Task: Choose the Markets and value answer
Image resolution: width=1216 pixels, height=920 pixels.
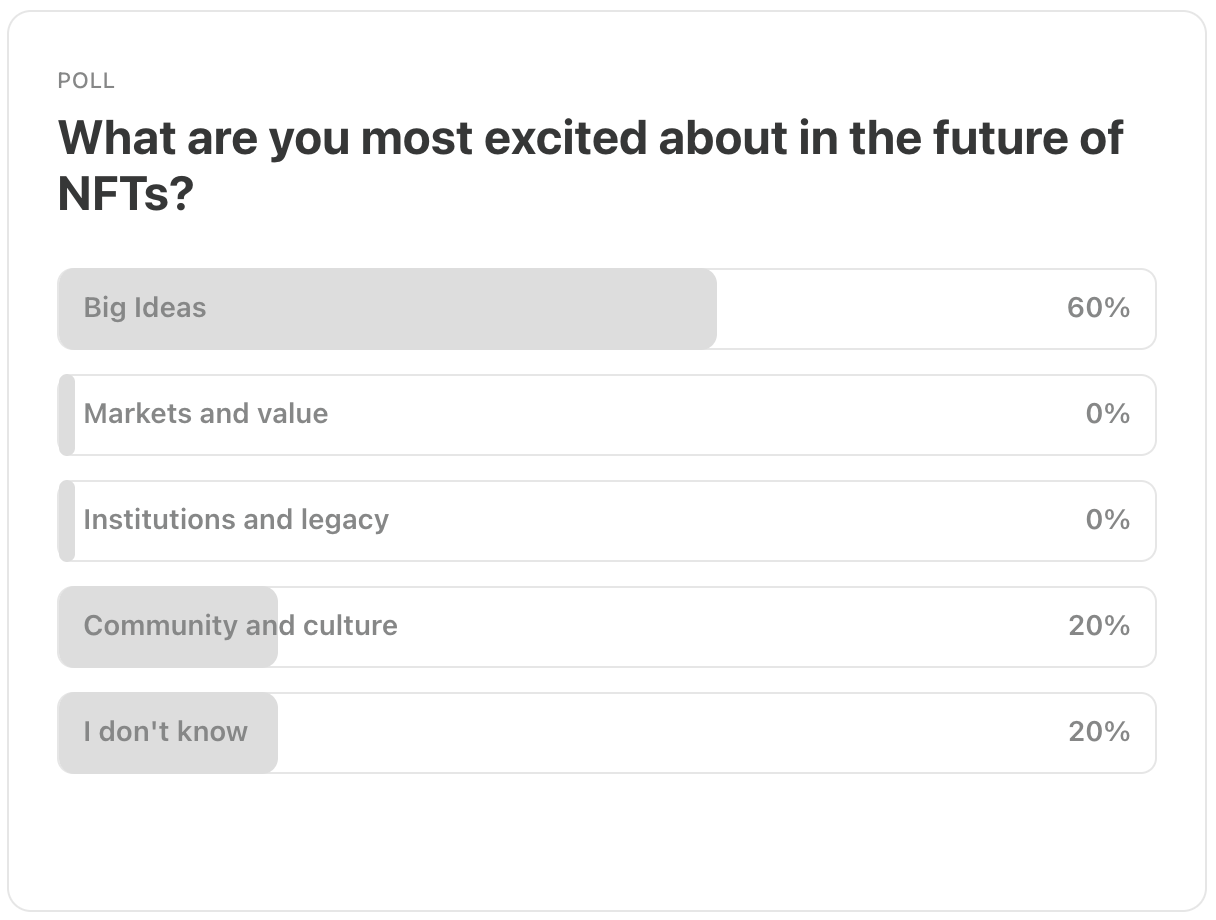Action: [206, 414]
